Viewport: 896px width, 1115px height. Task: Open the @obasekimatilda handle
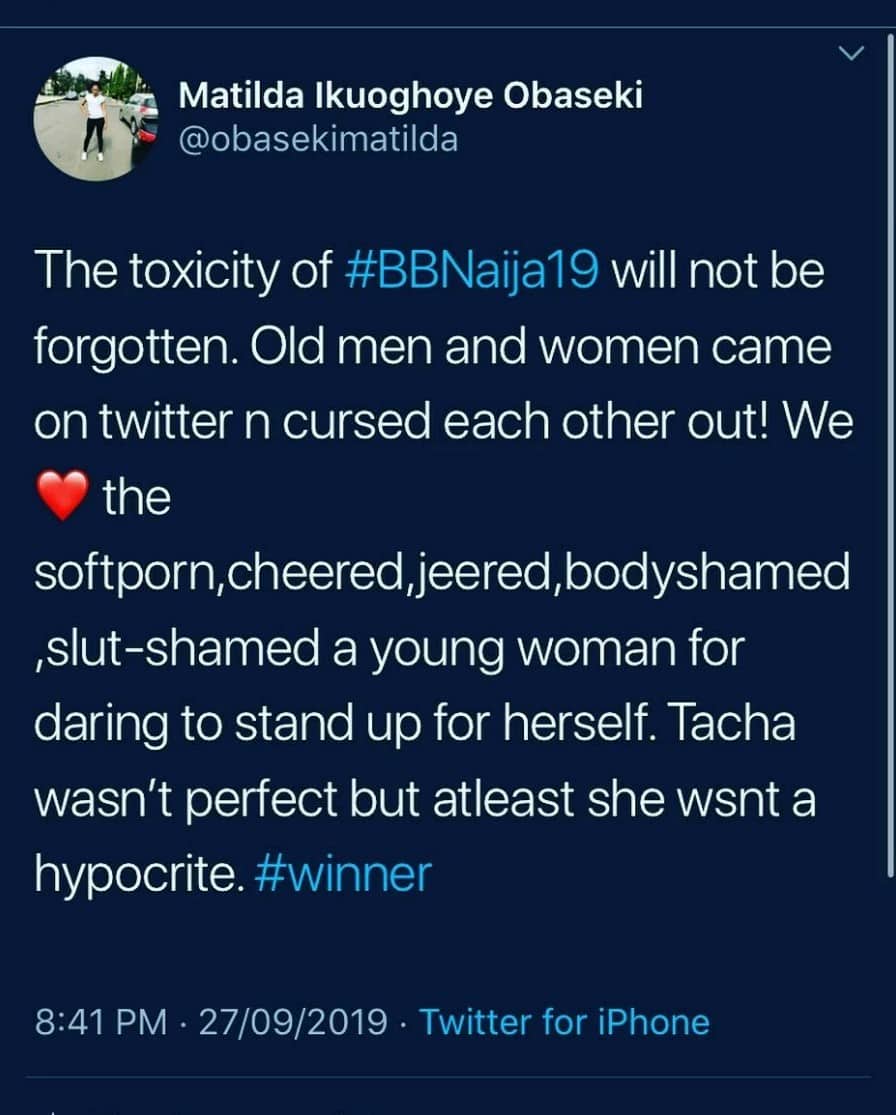(318, 139)
